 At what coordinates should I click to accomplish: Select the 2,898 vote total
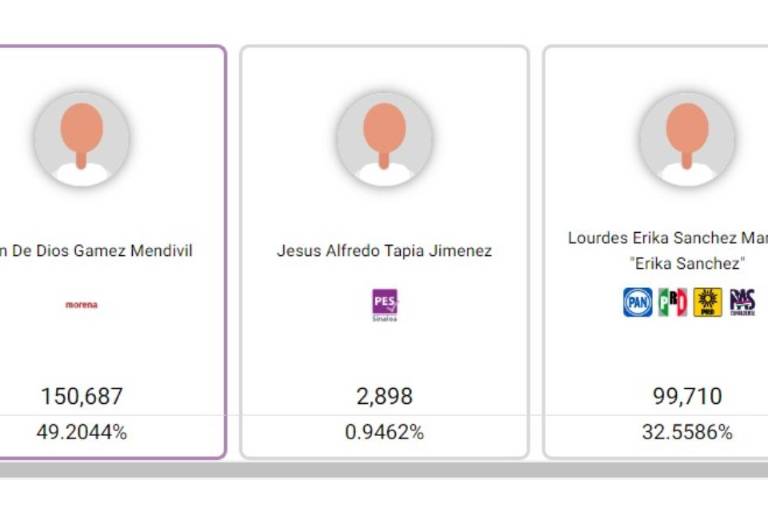pos(384,396)
